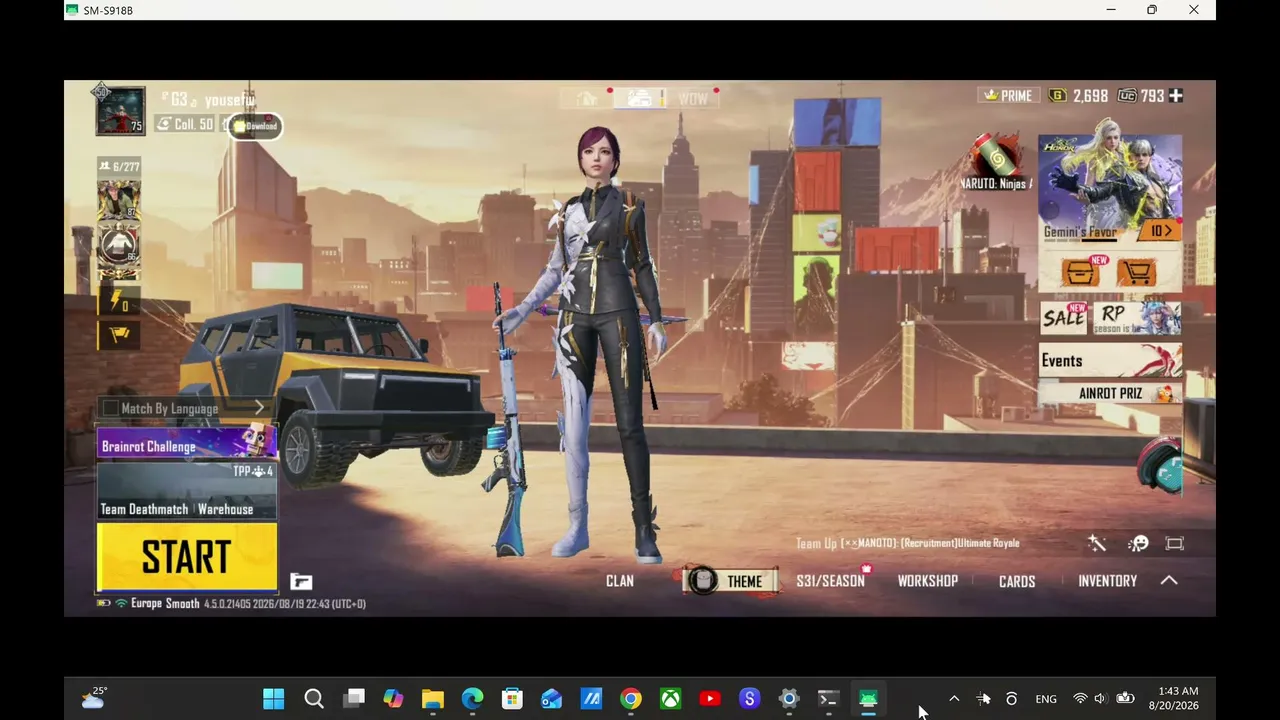Click the Team Up recruitment chat message
Image resolution: width=1280 pixels, height=720 pixels.
(x=908, y=543)
